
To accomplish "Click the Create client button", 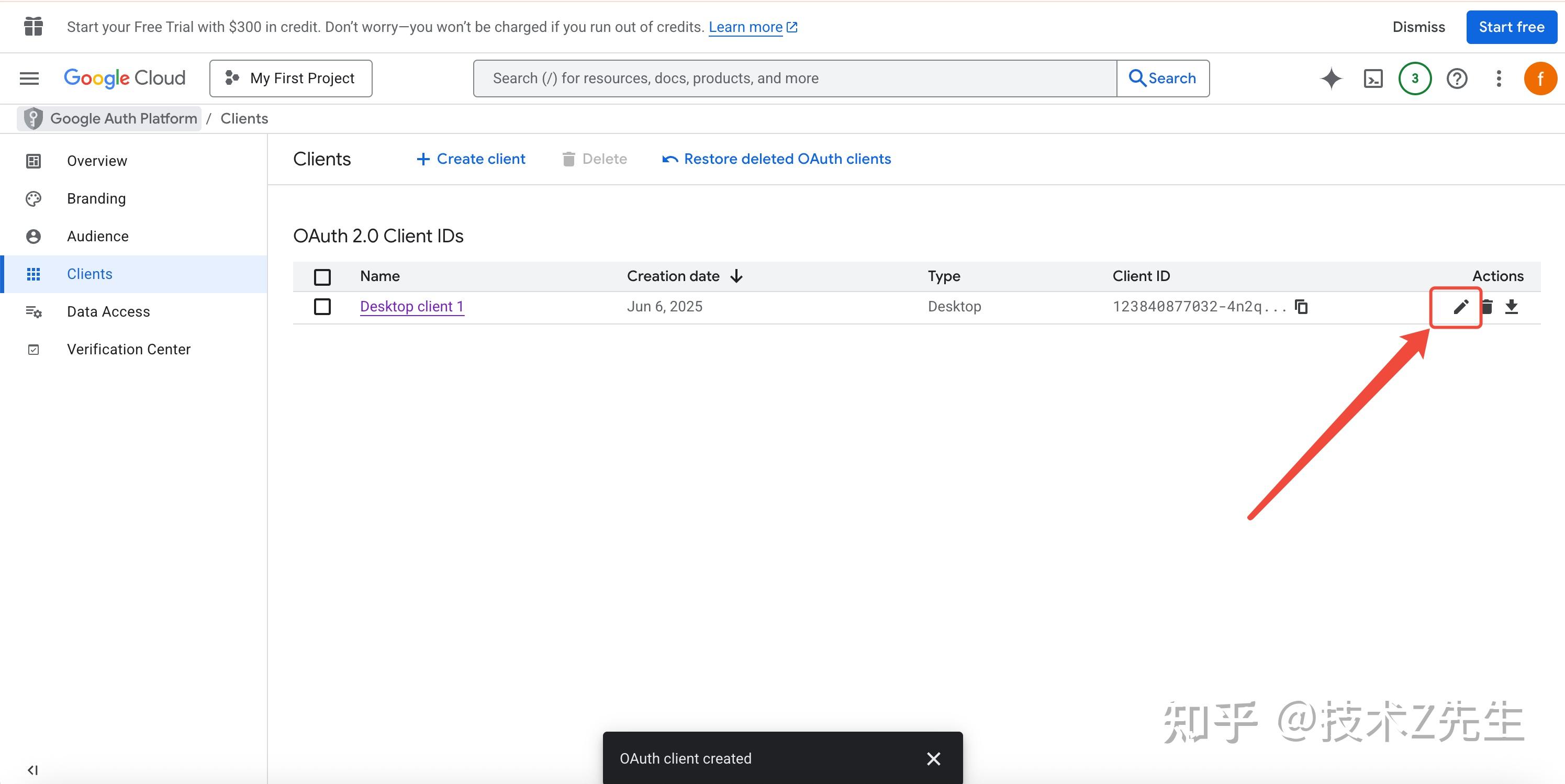I will [x=471, y=159].
